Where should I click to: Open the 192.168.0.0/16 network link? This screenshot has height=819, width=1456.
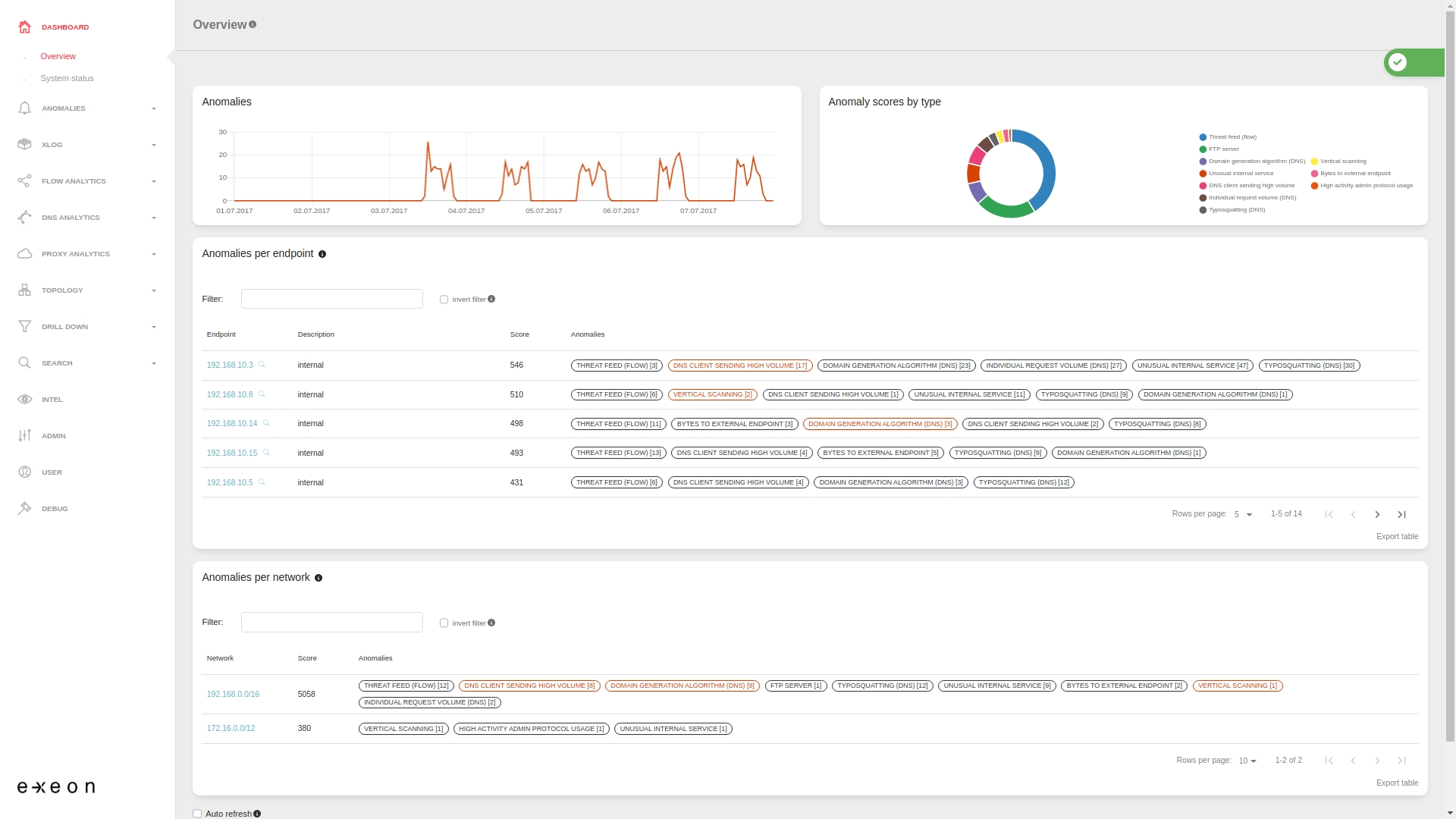pos(233,695)
